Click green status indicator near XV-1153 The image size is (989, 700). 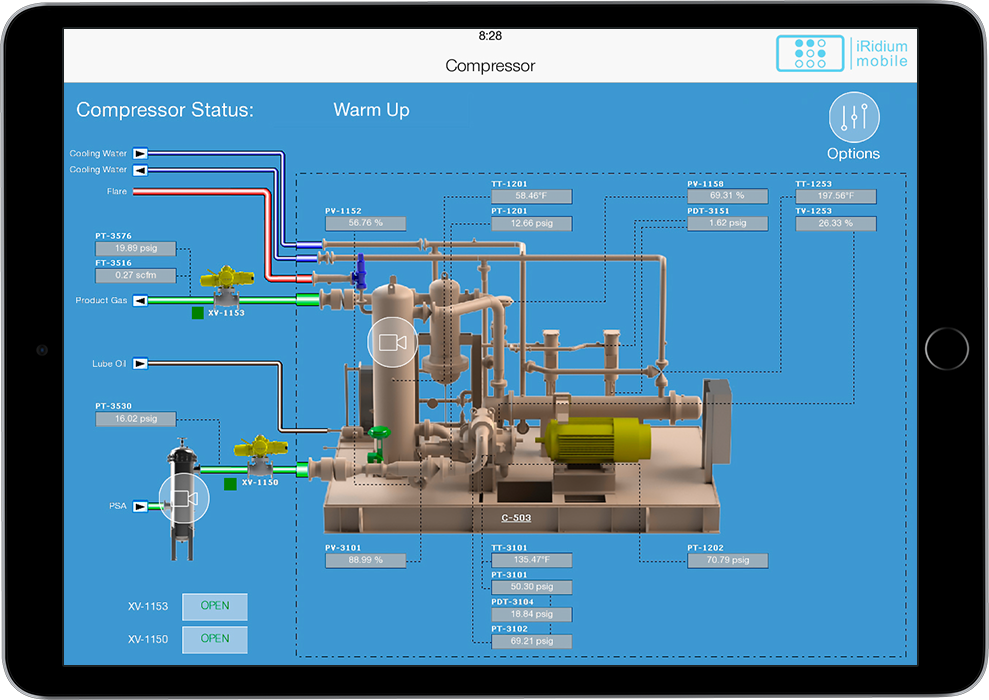point(197,313)
